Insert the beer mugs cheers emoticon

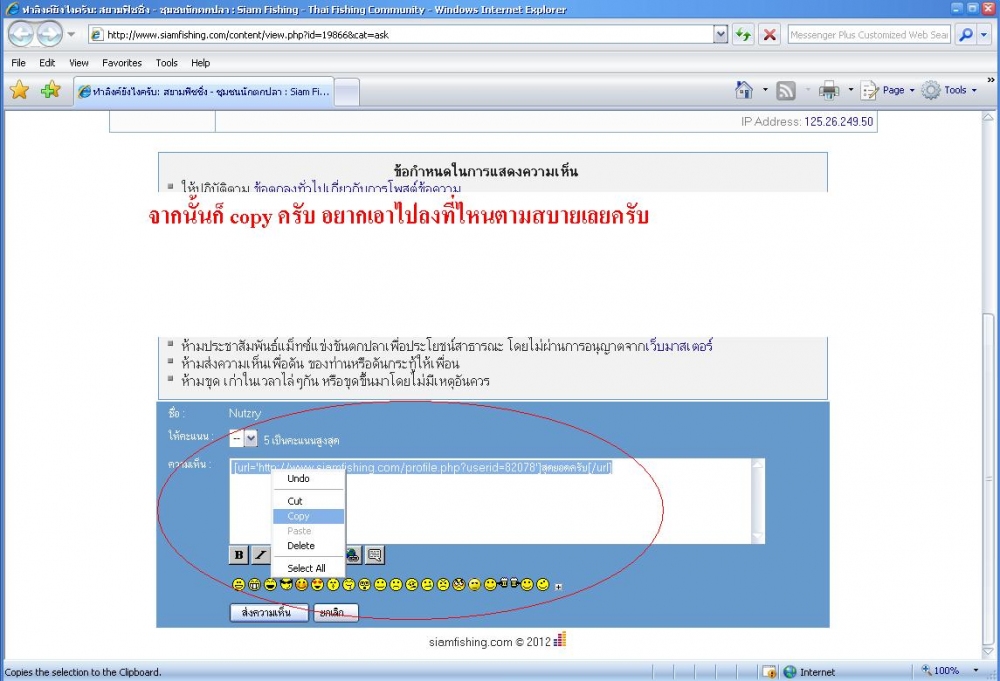pos(508,583)
